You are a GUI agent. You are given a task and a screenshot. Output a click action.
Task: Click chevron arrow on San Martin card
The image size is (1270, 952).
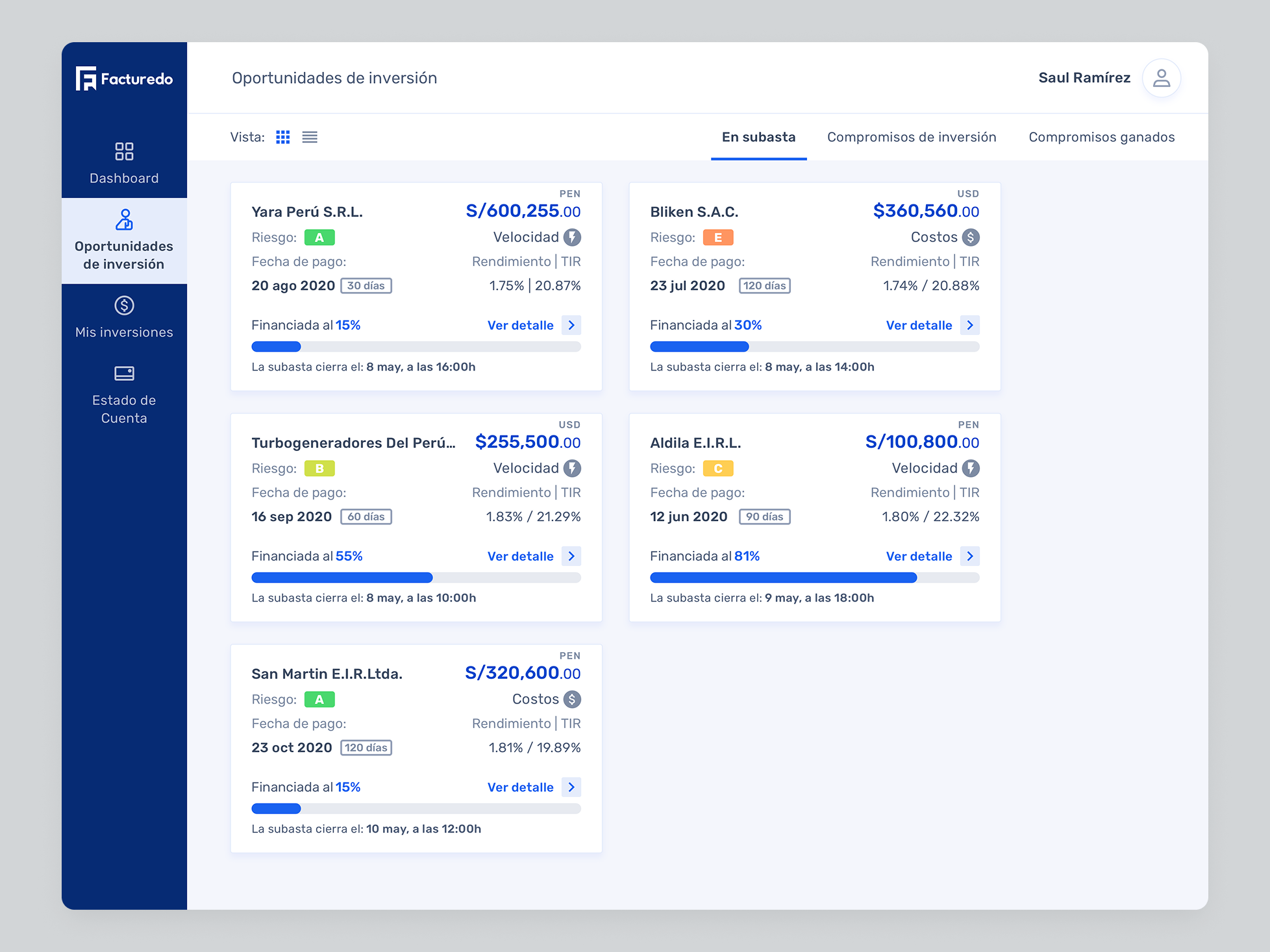point(571,787)
